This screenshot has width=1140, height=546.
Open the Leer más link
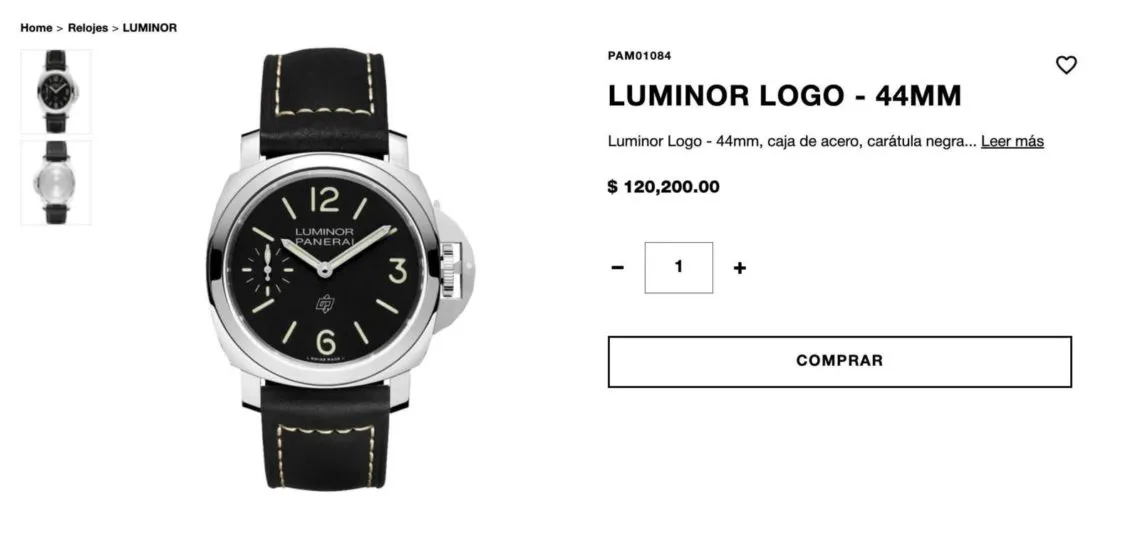click(x=1012, y=141)
